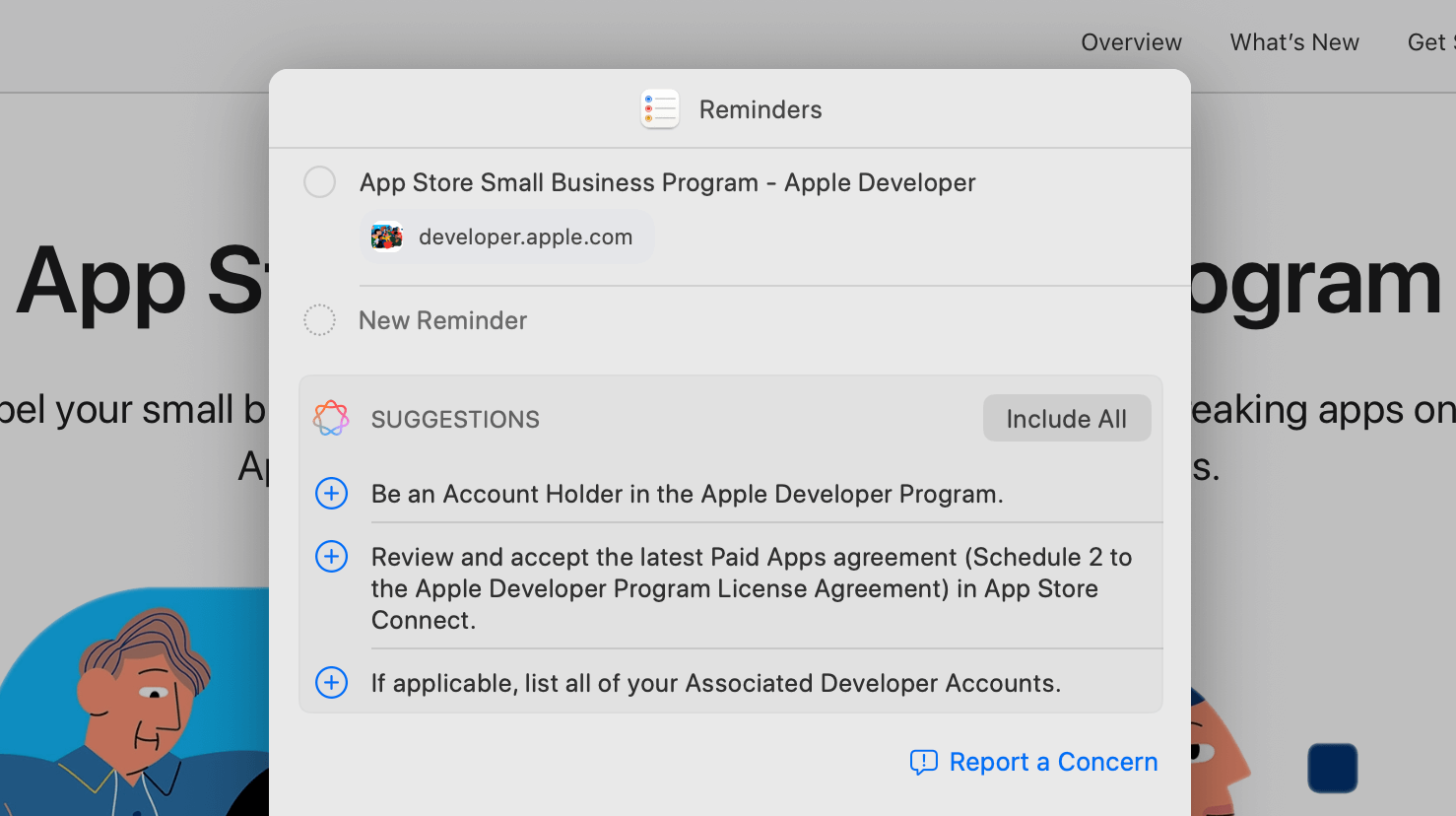This screenshot has width=1456, height=816.
Task: Click the Report a Concern link
Action: [x=1033, y=762]
